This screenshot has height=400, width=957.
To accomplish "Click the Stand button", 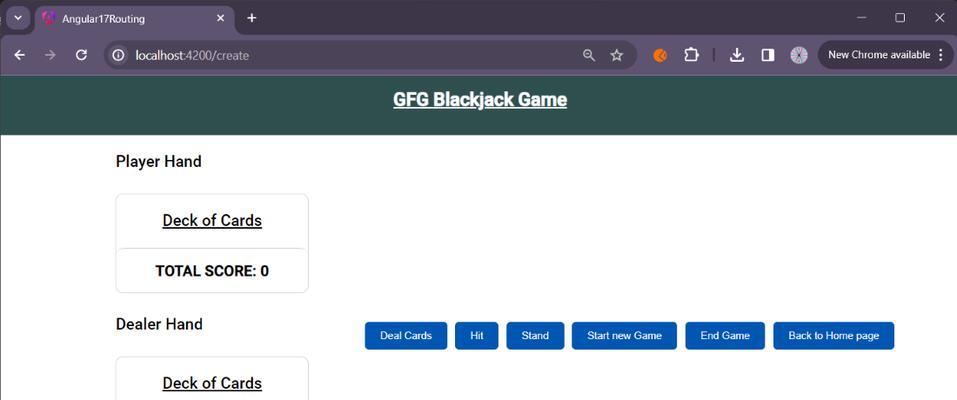I will point(535,336).
